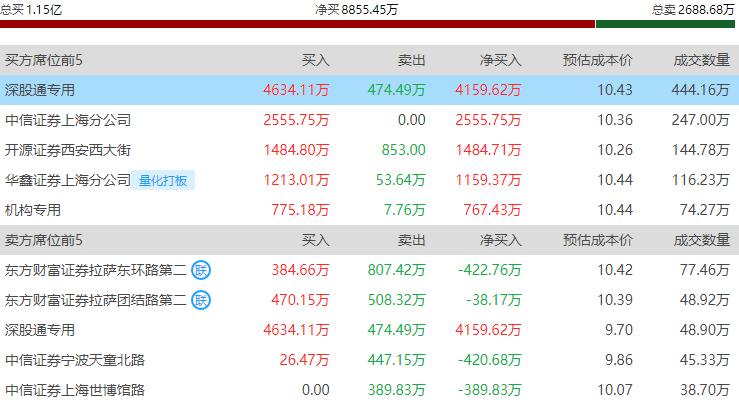739x402 pixels.
Task: Click 444.16万 volume value
Action: pyautogui.click(x=701, y=90)
